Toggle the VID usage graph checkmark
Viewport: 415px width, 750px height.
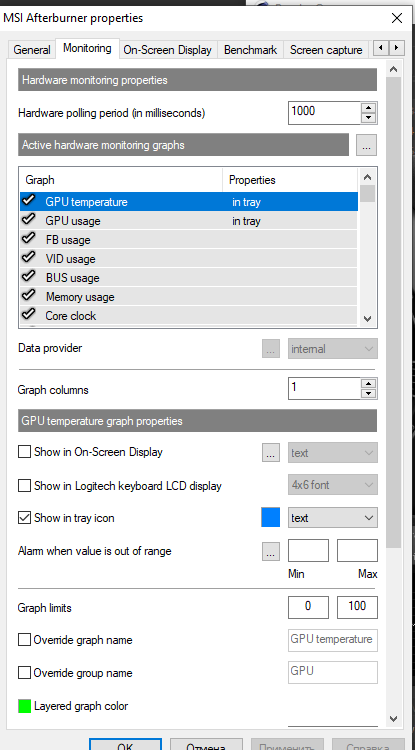29,258
